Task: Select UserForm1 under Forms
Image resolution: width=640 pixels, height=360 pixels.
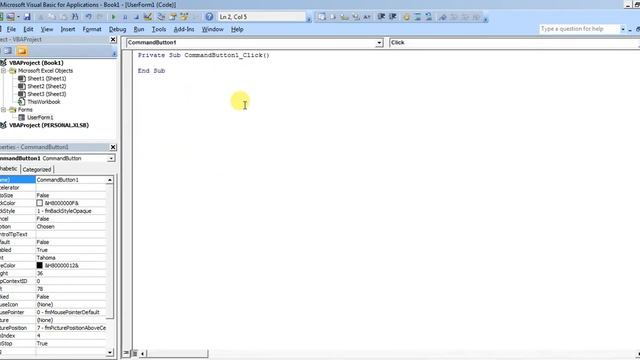Action: coord(40,118)
